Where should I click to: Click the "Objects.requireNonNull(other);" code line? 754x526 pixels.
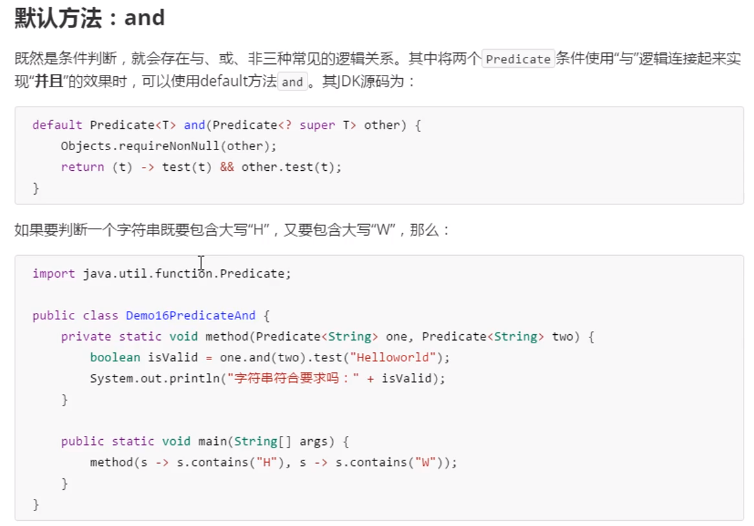pos(168,146)
